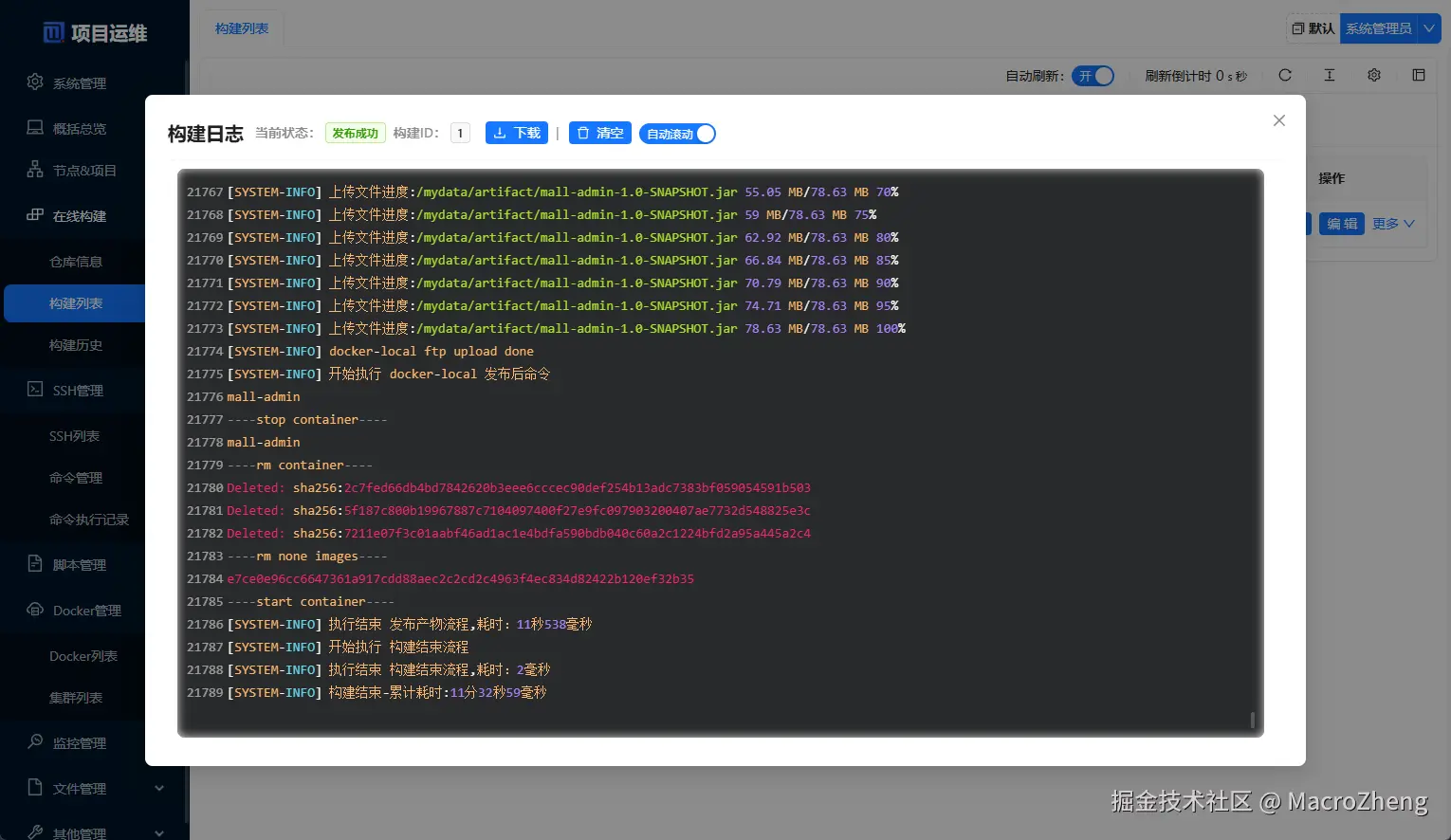
Task: Toggle the 自动刷新 switch off
Action: tap(1093, 76)
